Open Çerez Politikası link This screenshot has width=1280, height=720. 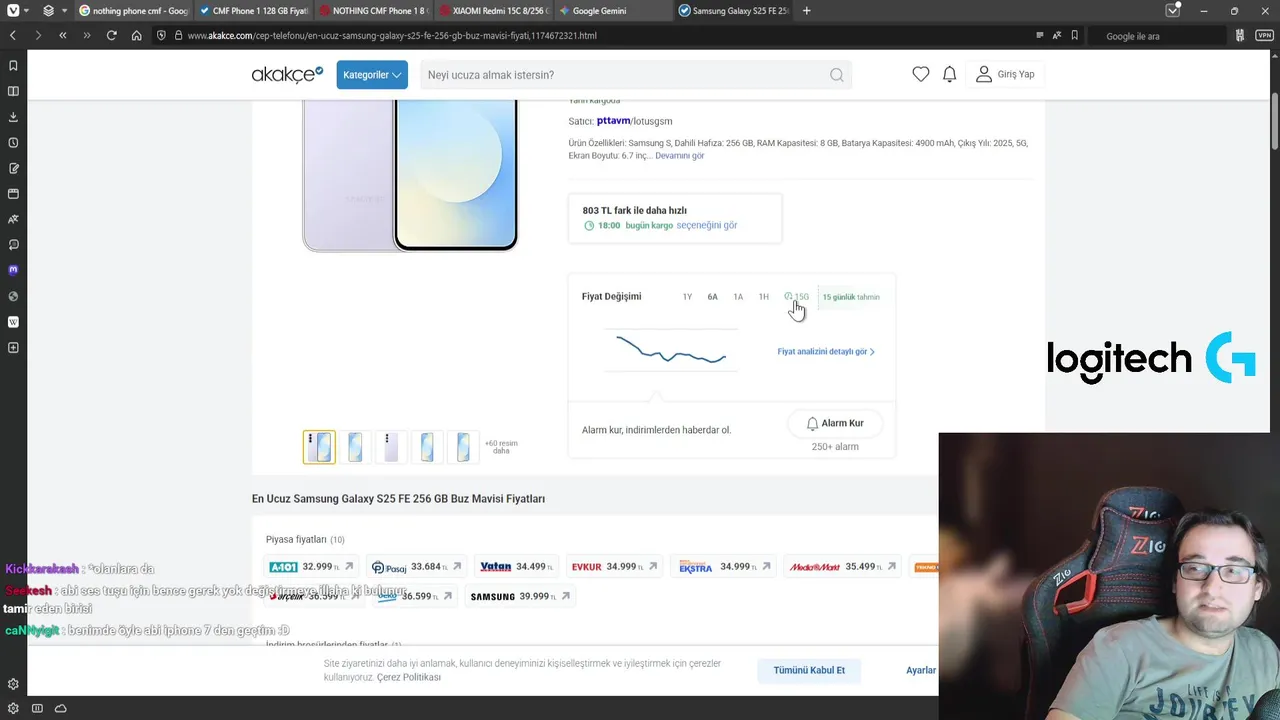[409, 677]
